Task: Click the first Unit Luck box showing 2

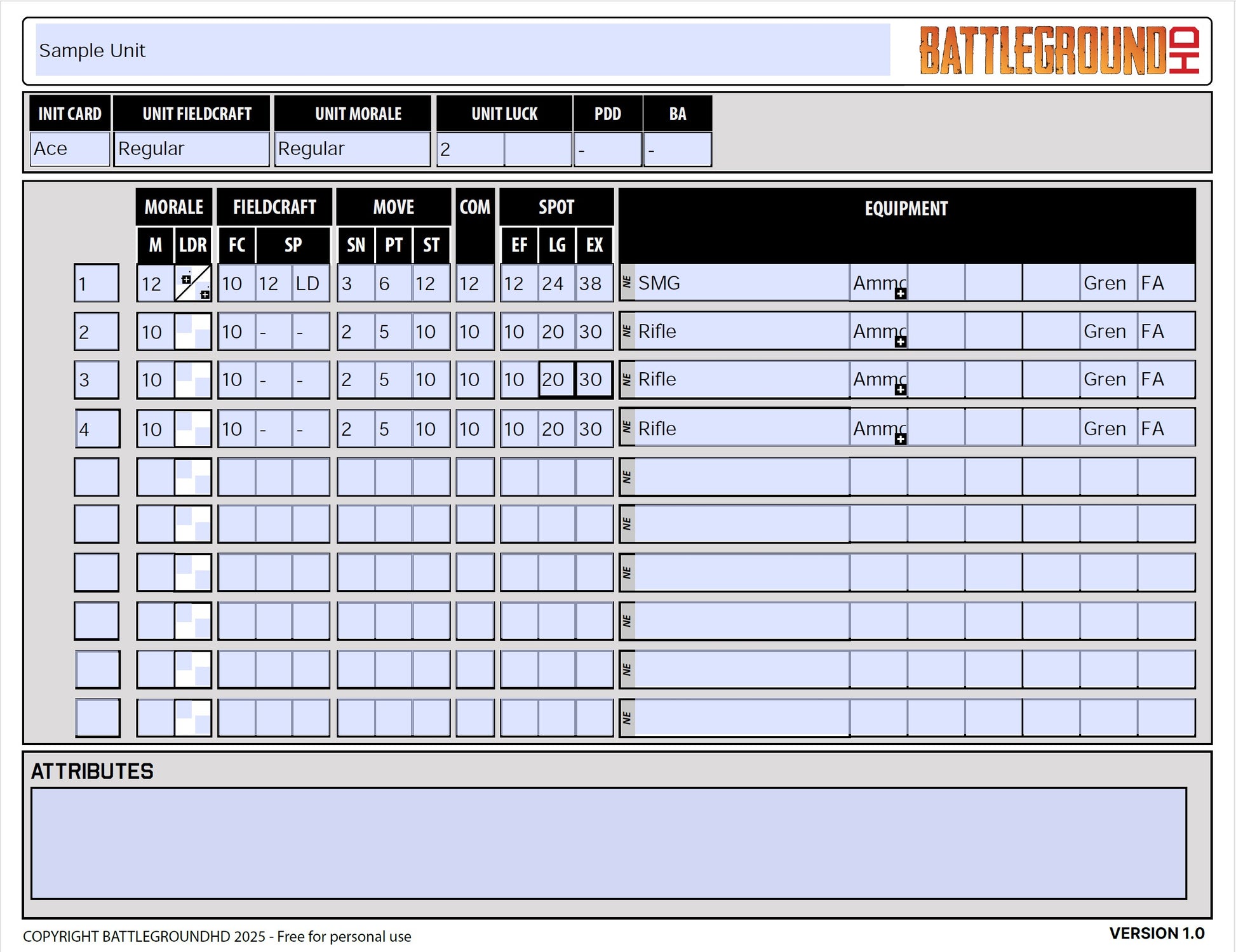Action: [x=470, y=149]
